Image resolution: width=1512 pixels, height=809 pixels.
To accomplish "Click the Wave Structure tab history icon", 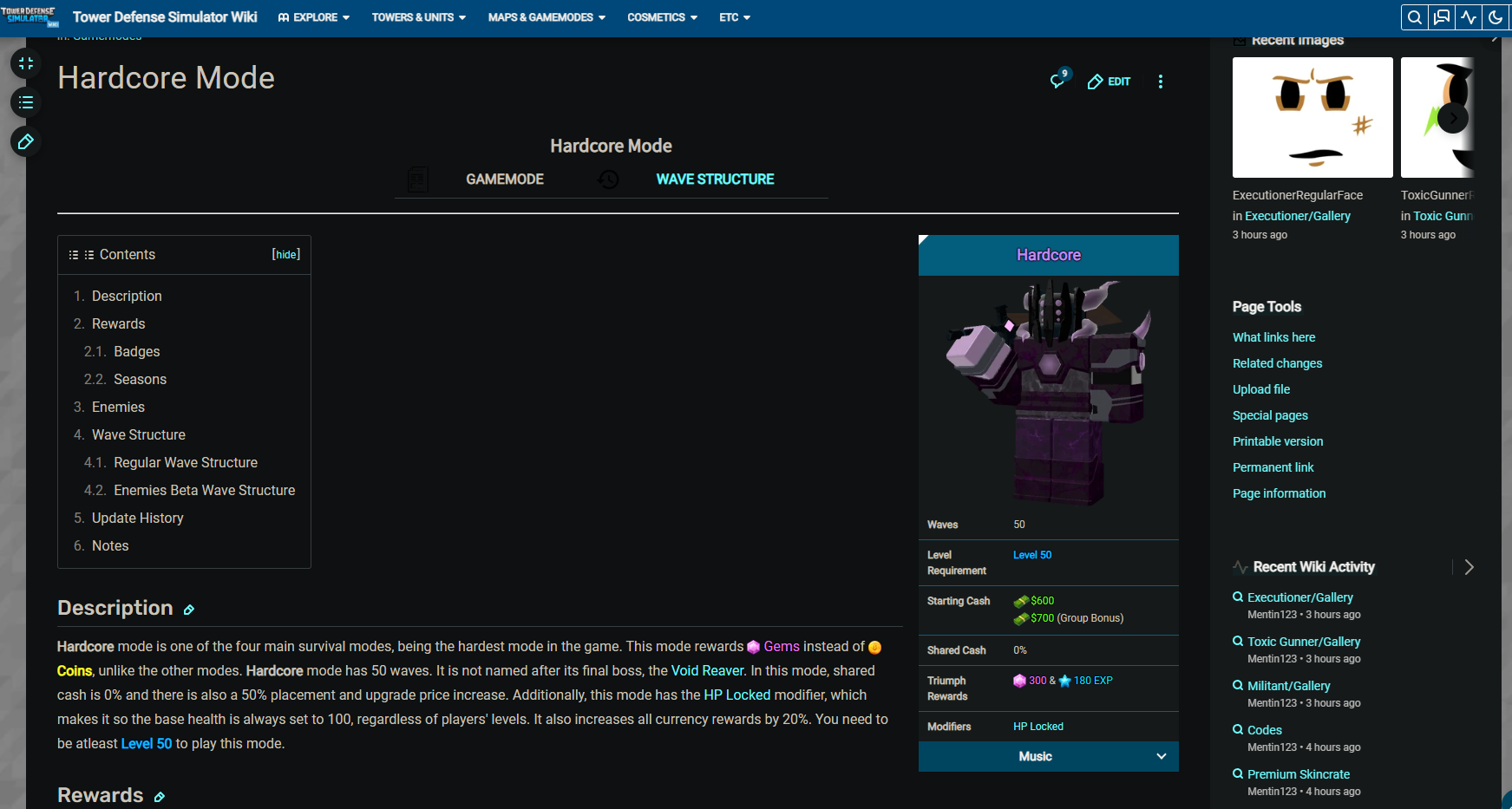I will pyautogui.click(x=609, y=179).
